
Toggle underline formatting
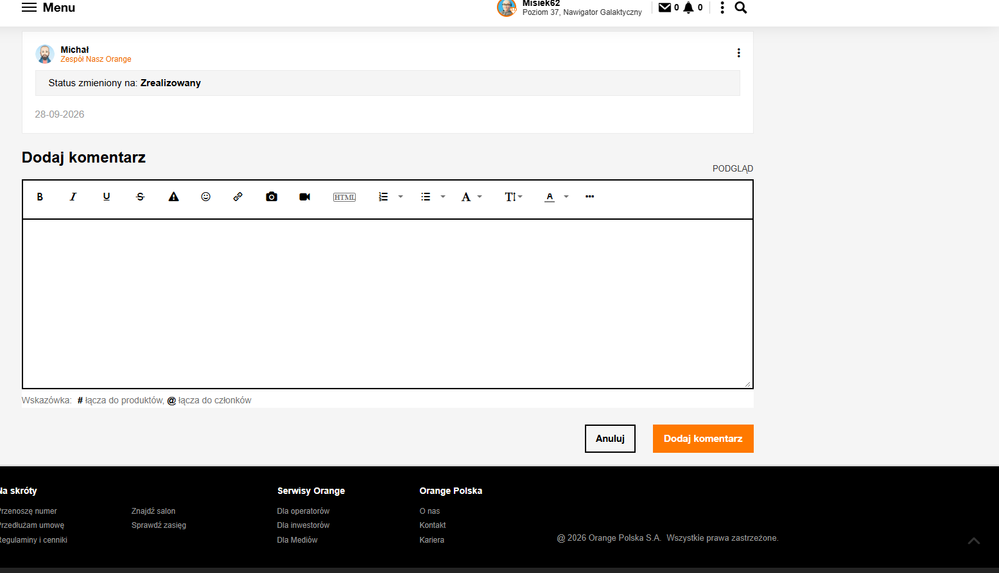pos(106,197)
